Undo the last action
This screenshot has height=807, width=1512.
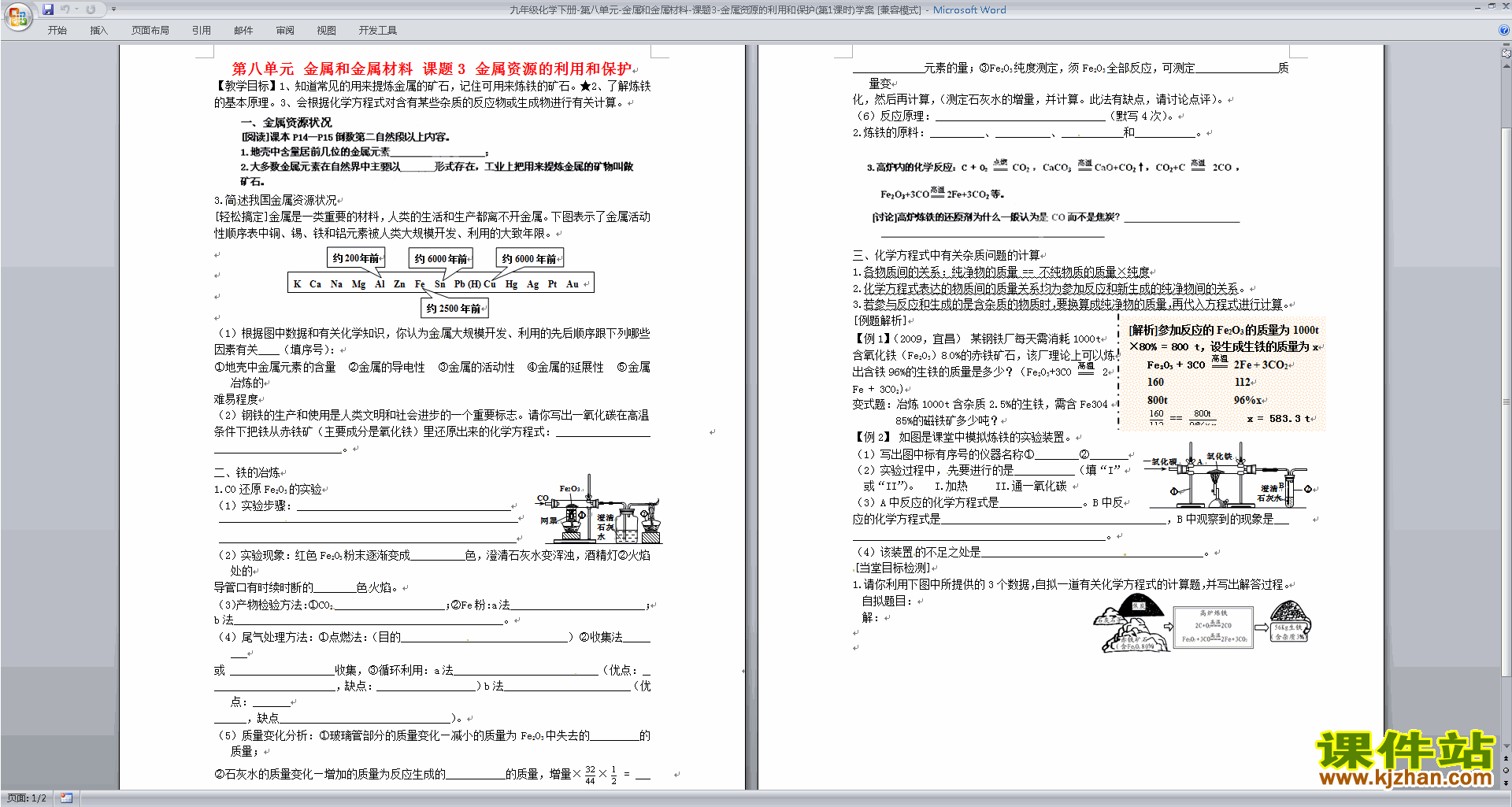click(x=65, y=9)
